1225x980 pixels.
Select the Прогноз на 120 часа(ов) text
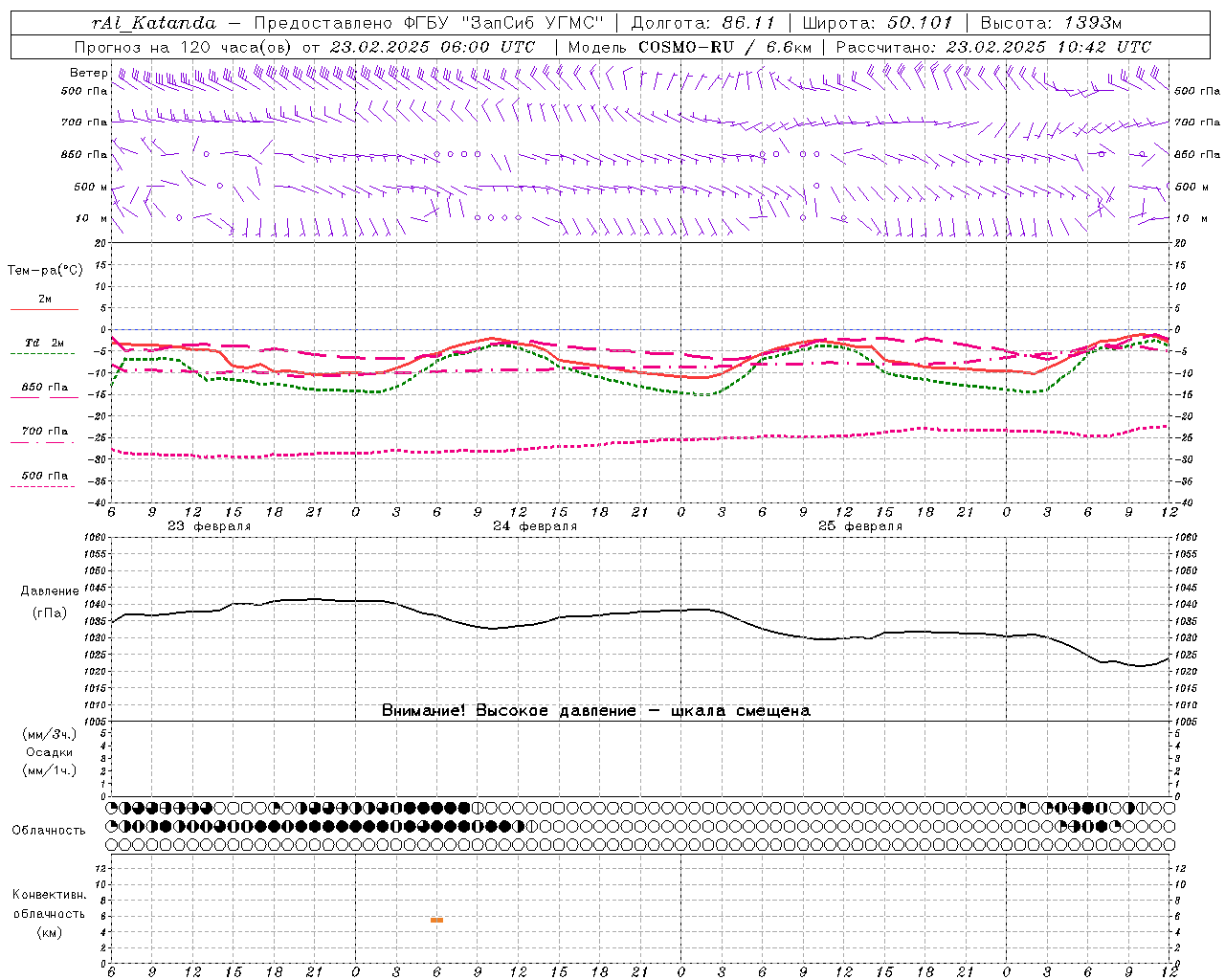[x=185, y=47]
